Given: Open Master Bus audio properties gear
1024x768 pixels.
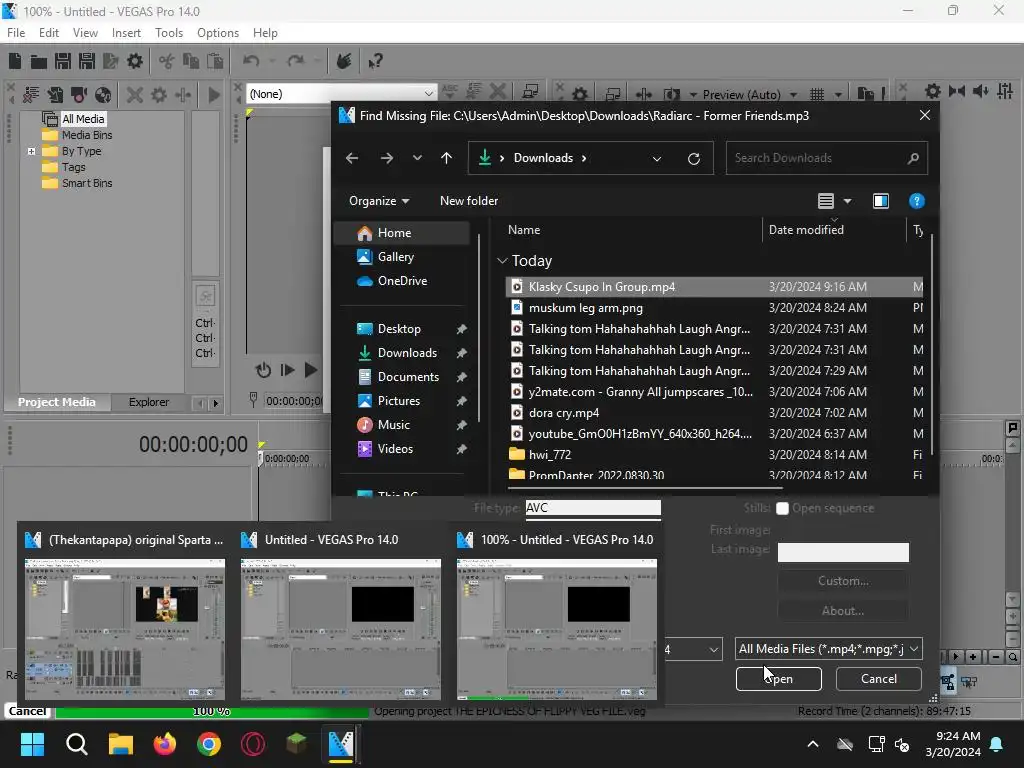Looking at the screenshot, I should click(x=933, y=91).
